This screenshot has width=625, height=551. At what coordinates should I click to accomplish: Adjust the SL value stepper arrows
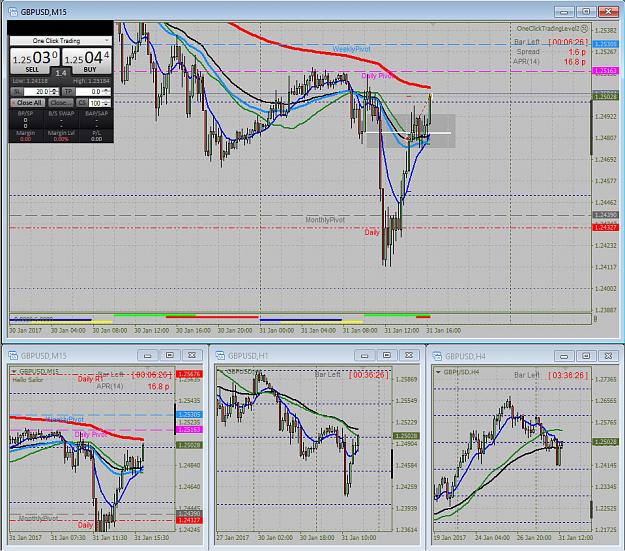pos(55,92)
